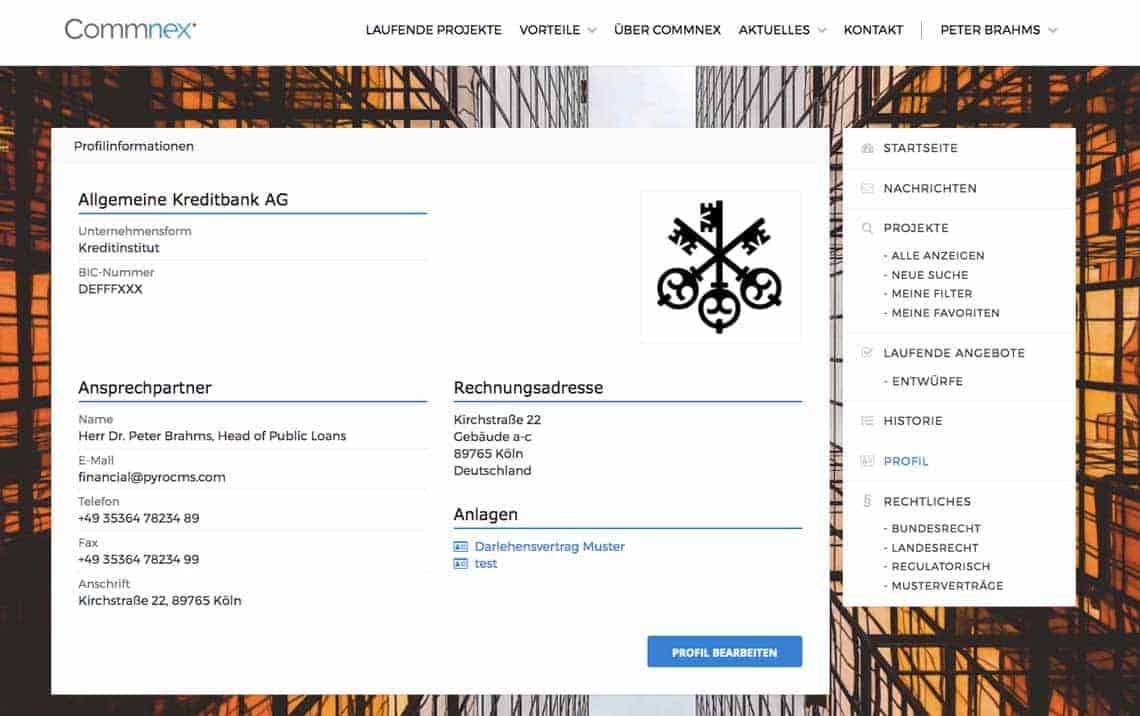Open Nachrichten in sidebar
Viewport: 1140px width, 716px height.
click(x=930, y=188)
